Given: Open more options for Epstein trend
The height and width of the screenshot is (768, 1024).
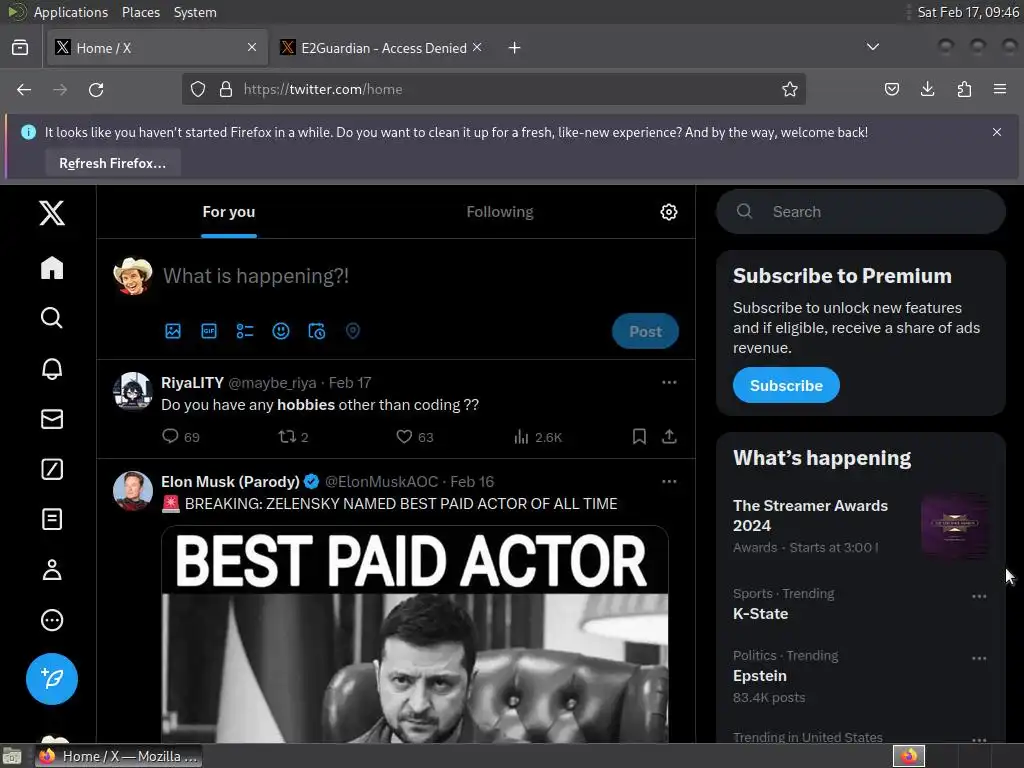Looking at the screenshot, I should [979, 658].
